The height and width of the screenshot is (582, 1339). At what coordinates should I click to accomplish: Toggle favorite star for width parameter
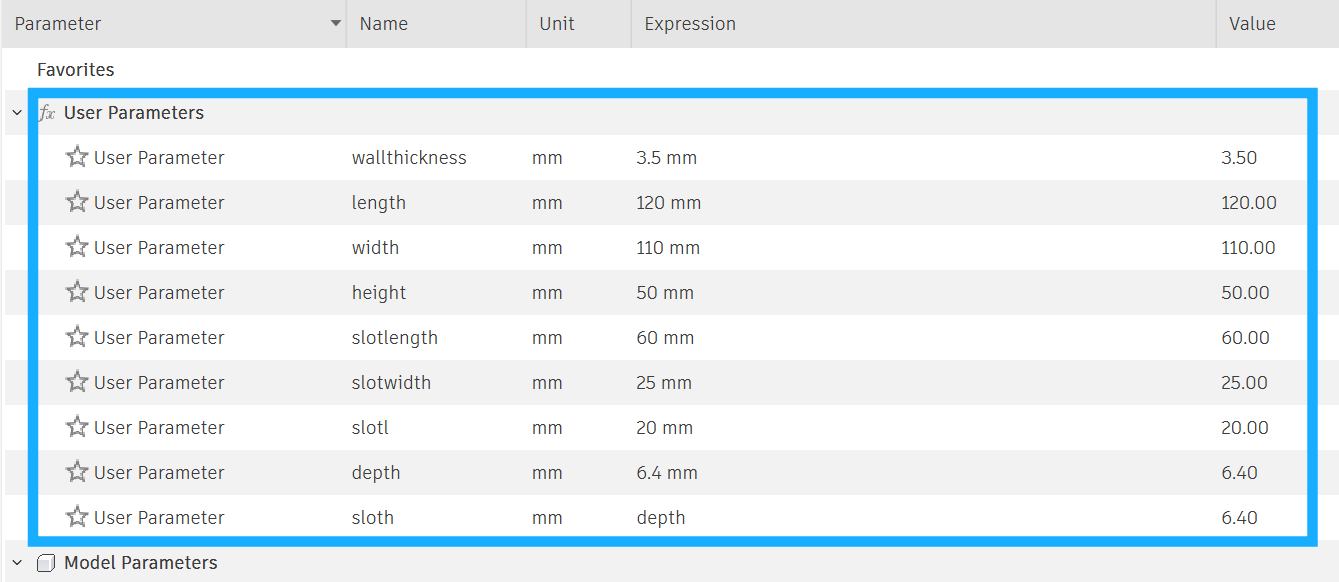coord(77,247)
